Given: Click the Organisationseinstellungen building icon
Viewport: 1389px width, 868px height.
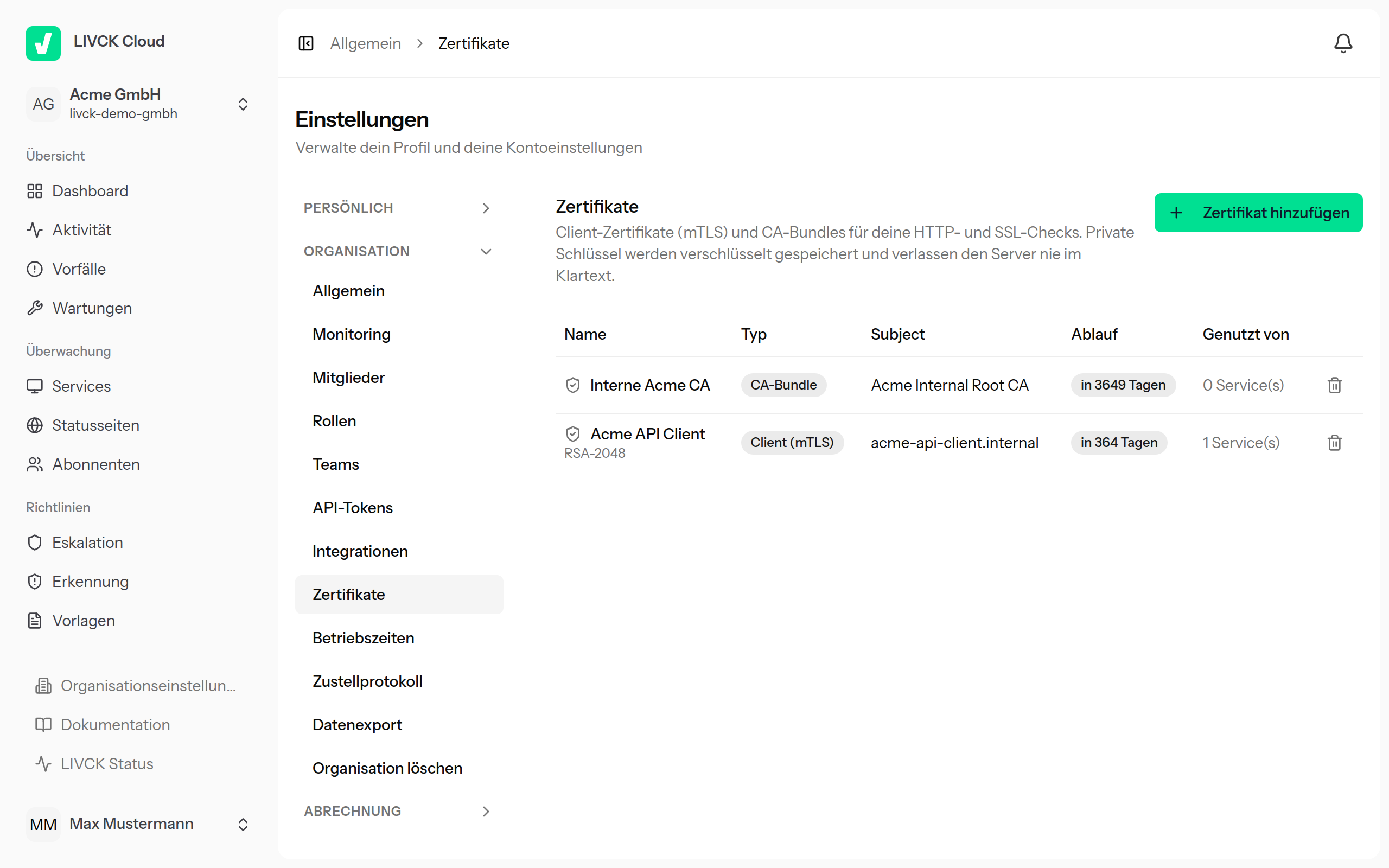Looking at the screenshot, I should point(43,685).
